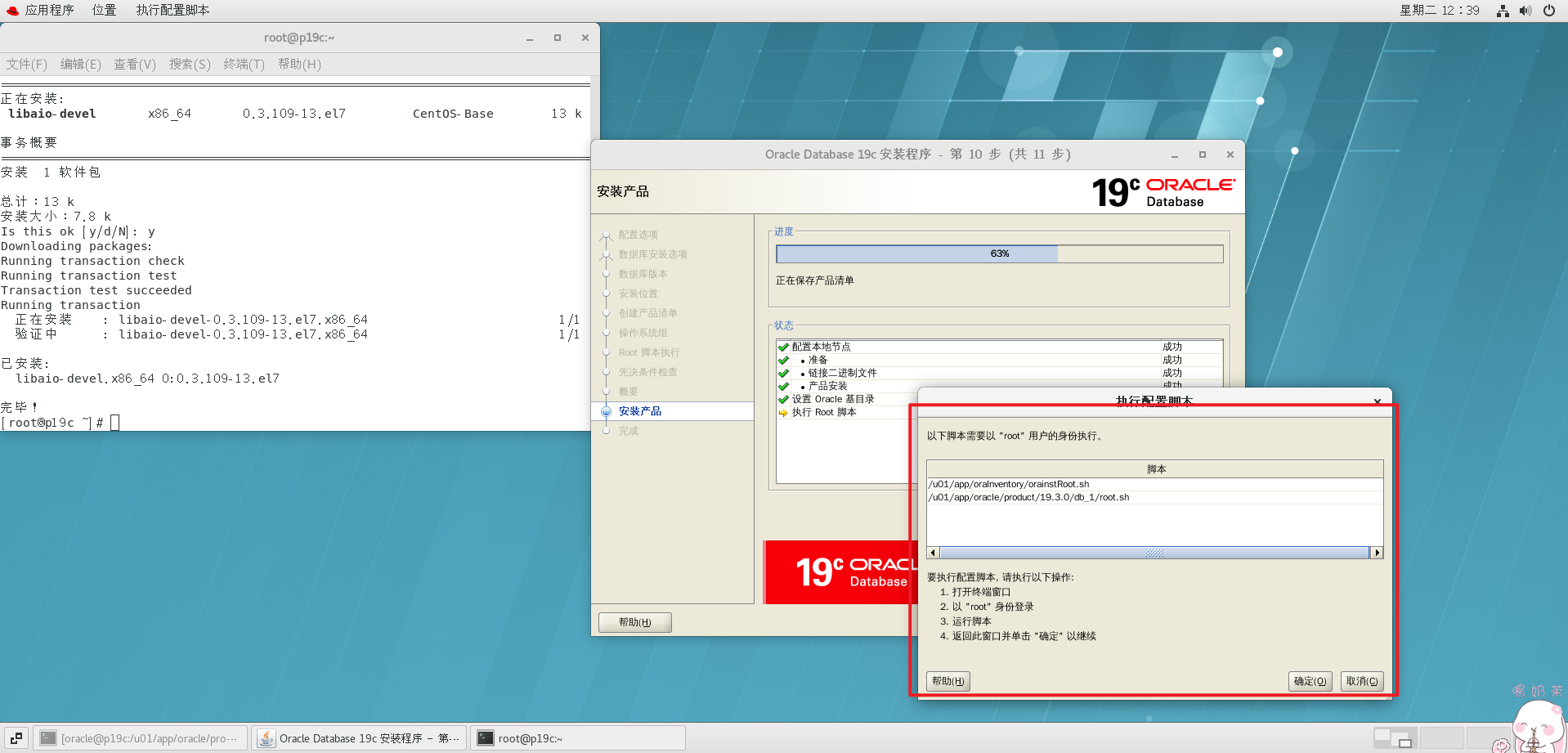Open the clock showing 星期二 12:39
This screenshot has width=1568, height=753.
point(1440,11)
